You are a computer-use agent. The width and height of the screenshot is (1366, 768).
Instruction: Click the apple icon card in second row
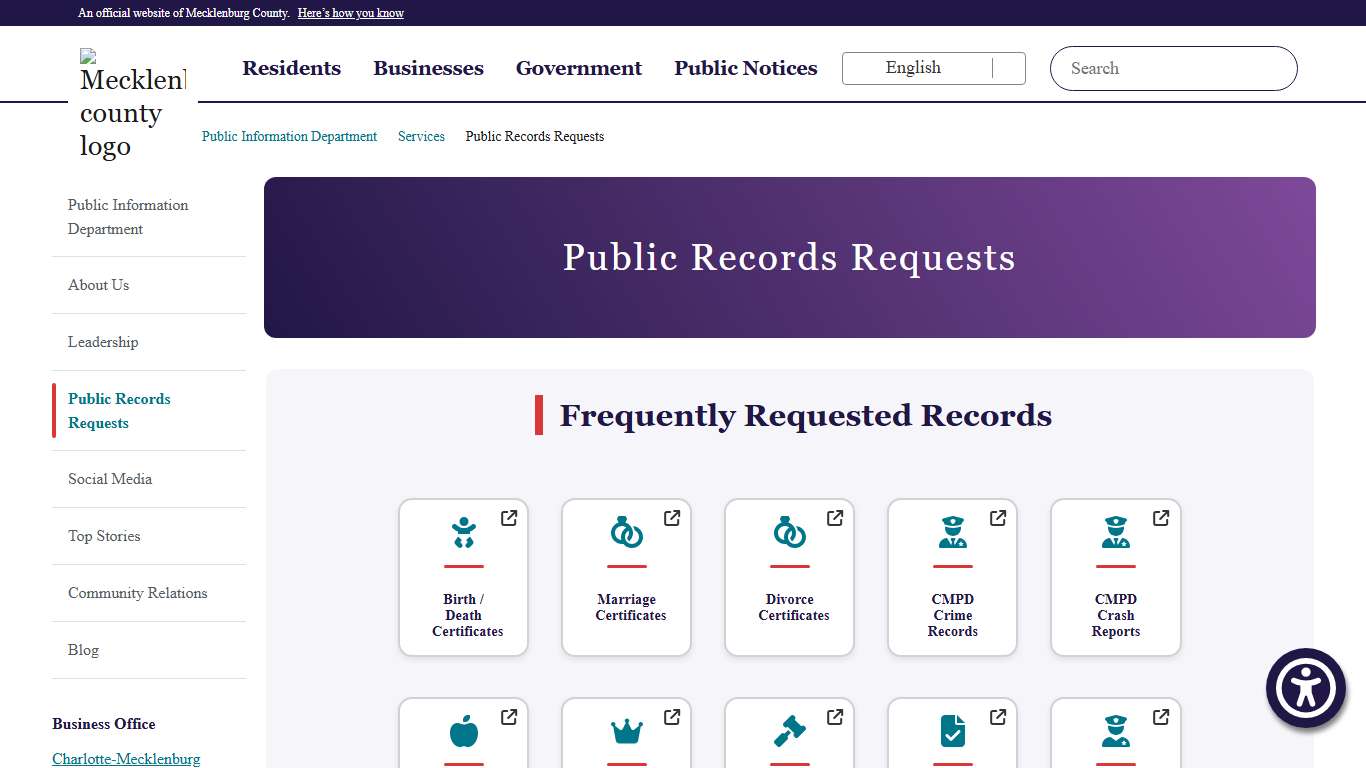pyautogui.click(x=464, y=732)
